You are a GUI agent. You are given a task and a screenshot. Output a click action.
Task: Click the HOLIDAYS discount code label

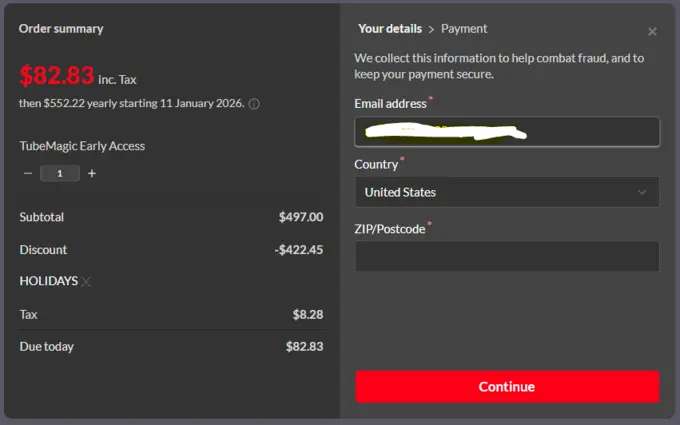[48, 281]
